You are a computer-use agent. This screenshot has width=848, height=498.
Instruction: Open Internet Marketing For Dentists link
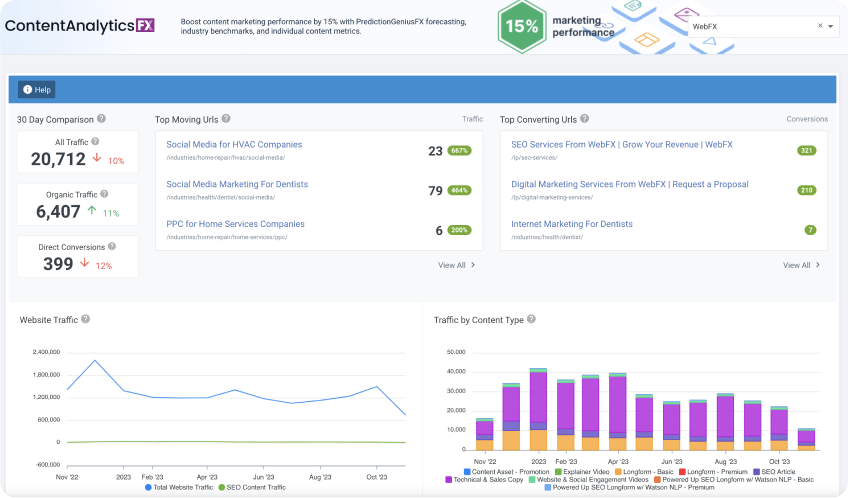572,224
